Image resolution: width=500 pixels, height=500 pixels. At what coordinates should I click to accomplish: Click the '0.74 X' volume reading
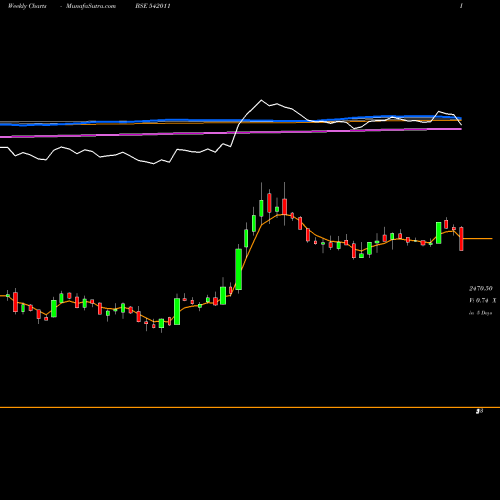486,301
